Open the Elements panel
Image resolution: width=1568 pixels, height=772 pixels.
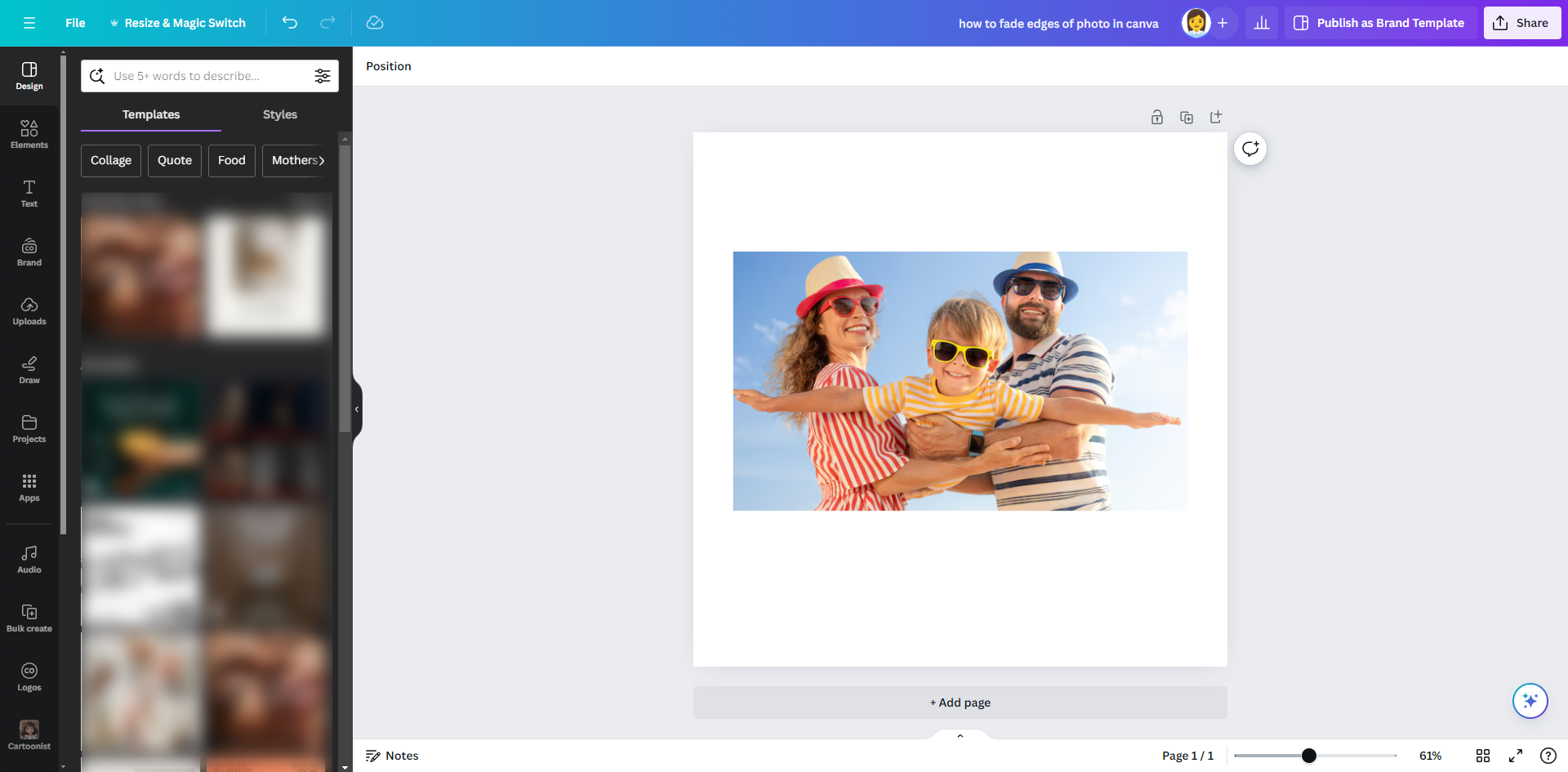(29, 135)
